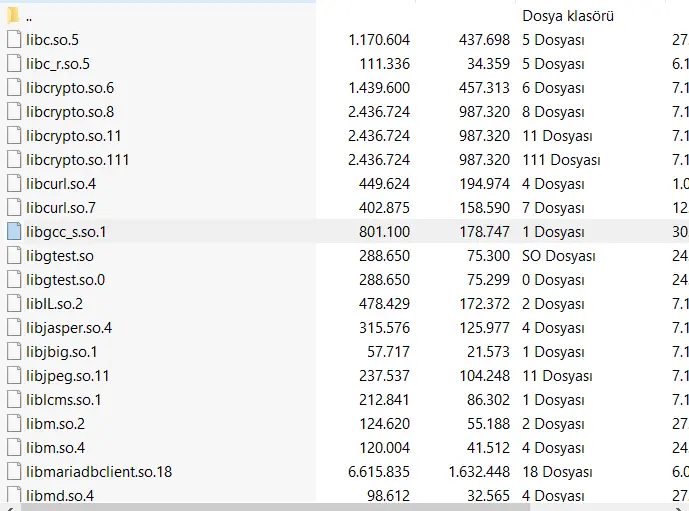Image resolution: width=689 pixels, height=511 pixels.
Task: Select the file name libgtest.so.0
Action: [65, 280]
